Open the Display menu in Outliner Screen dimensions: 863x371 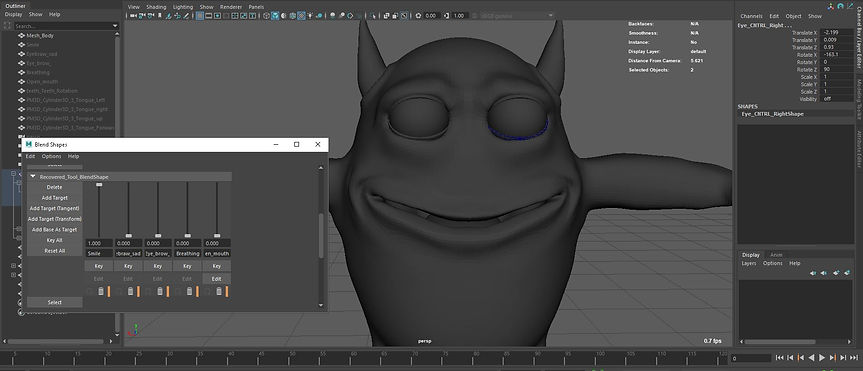[13, 14]
